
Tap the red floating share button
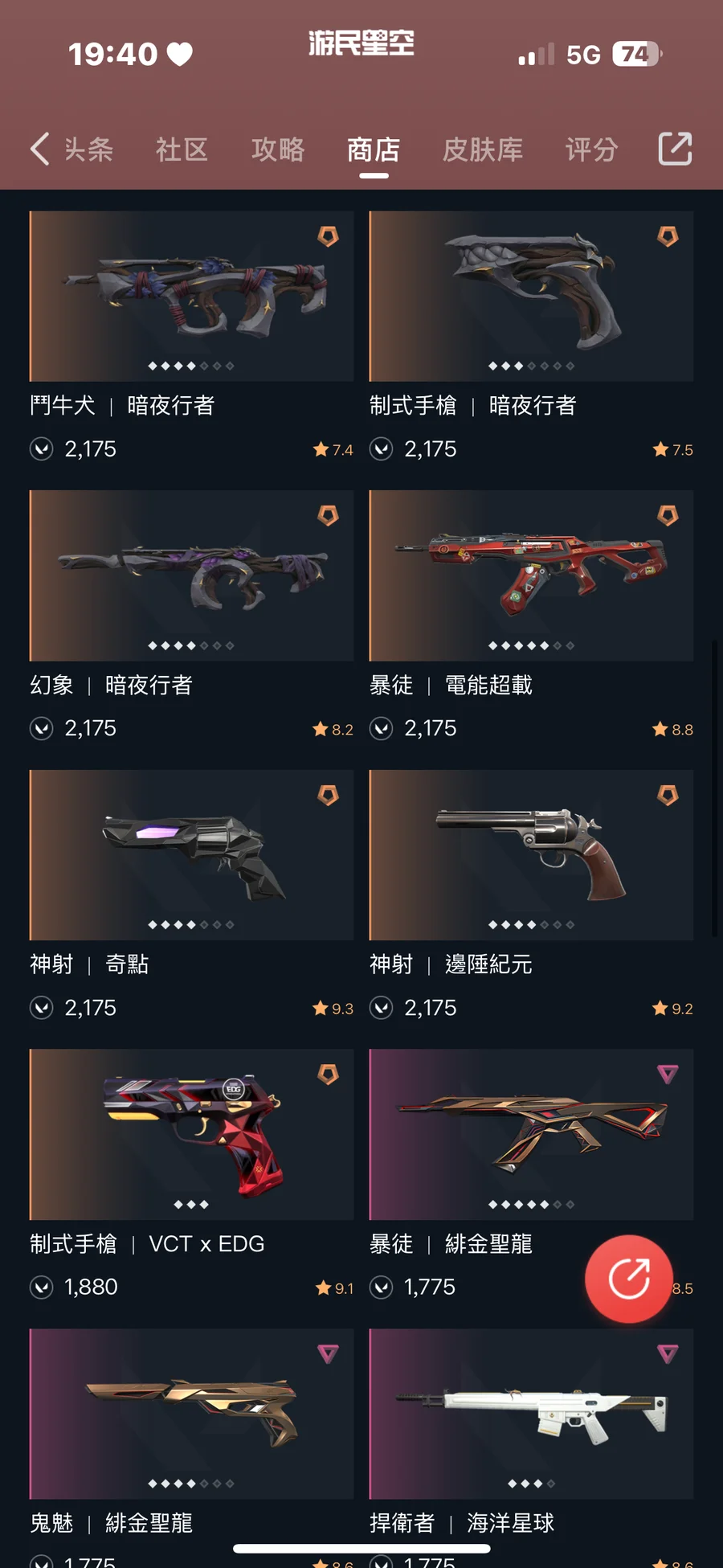pos(628,1278)
